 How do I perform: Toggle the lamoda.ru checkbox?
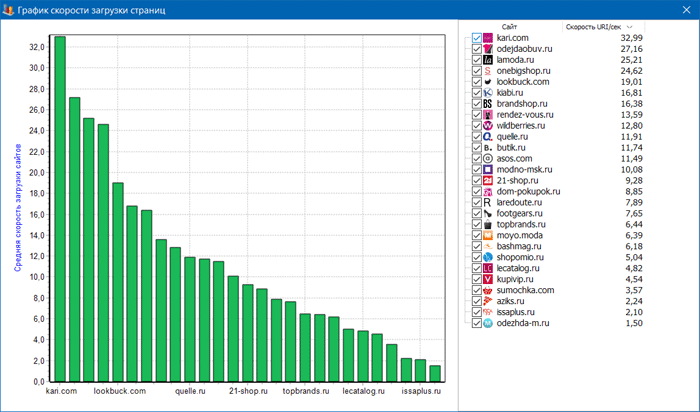[x=476, y=60]
